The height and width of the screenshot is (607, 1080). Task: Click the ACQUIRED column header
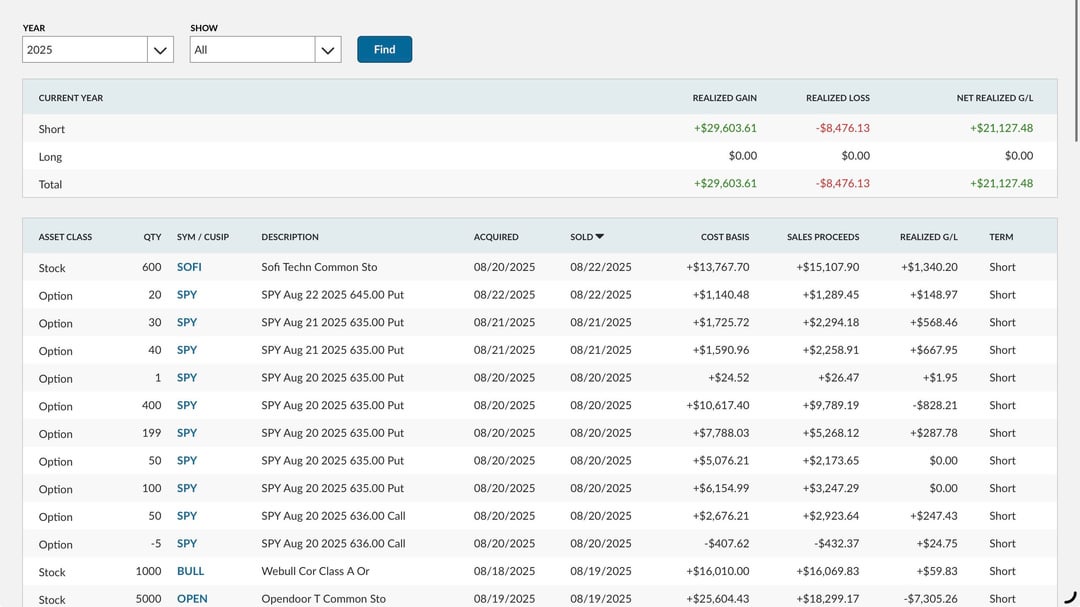[x=496, y=237]
